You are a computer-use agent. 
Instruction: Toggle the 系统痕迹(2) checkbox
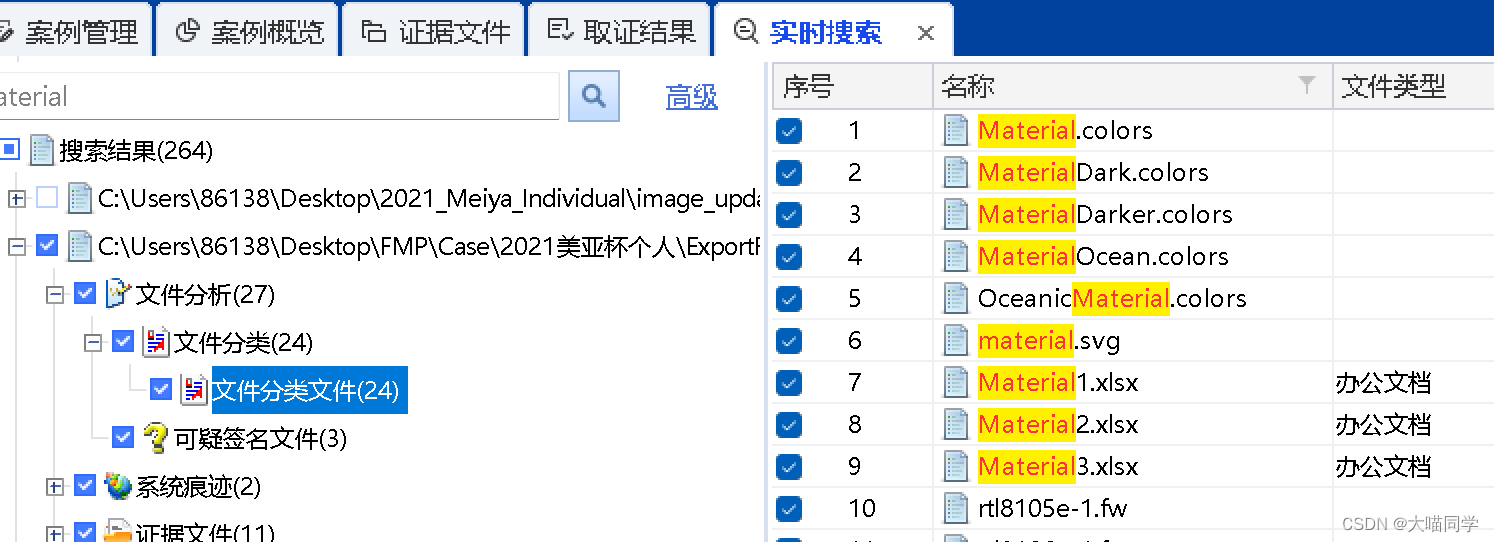tap(85, 485)
